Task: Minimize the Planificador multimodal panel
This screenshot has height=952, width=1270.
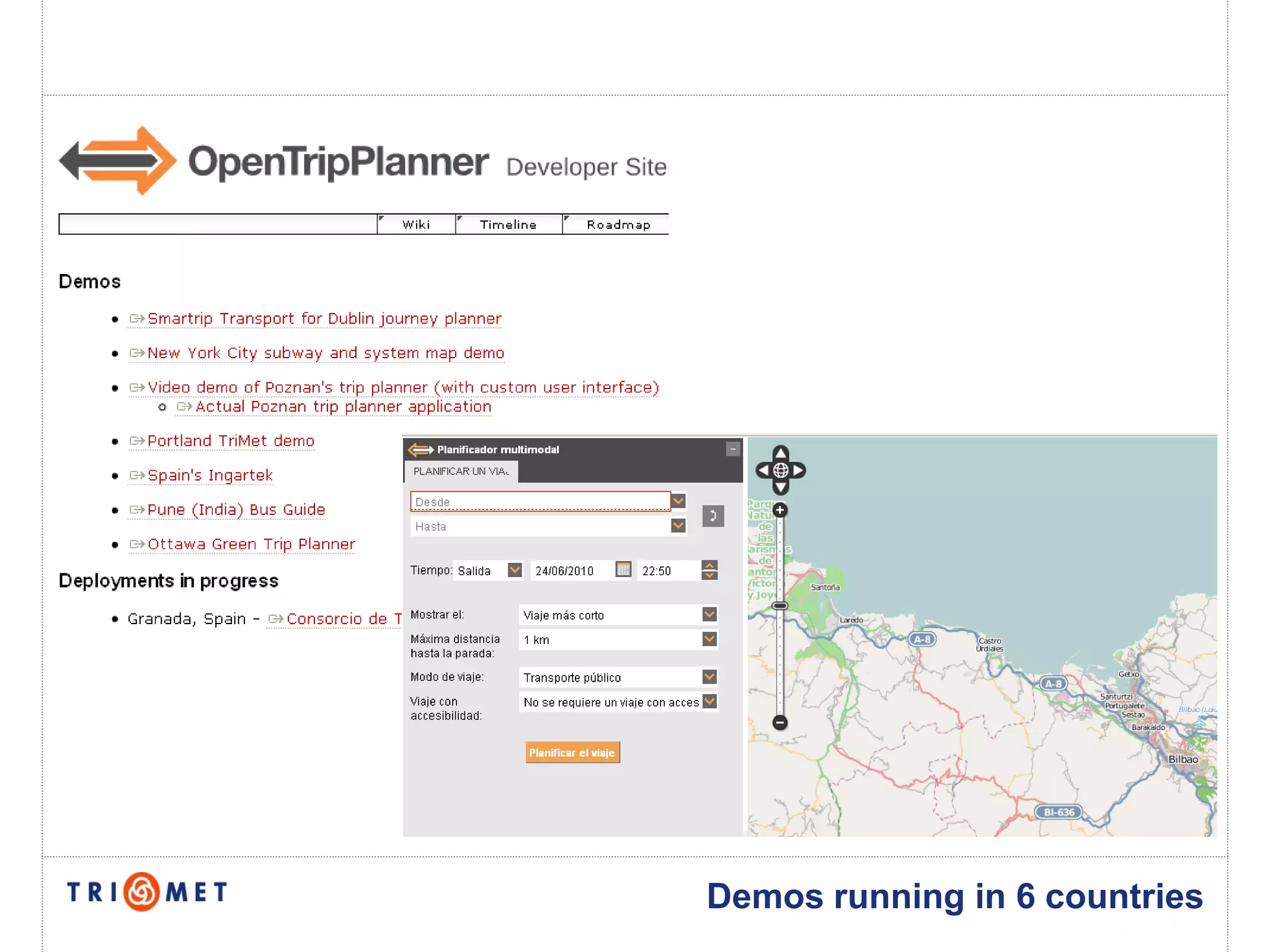Action: (x=733, y=449)
